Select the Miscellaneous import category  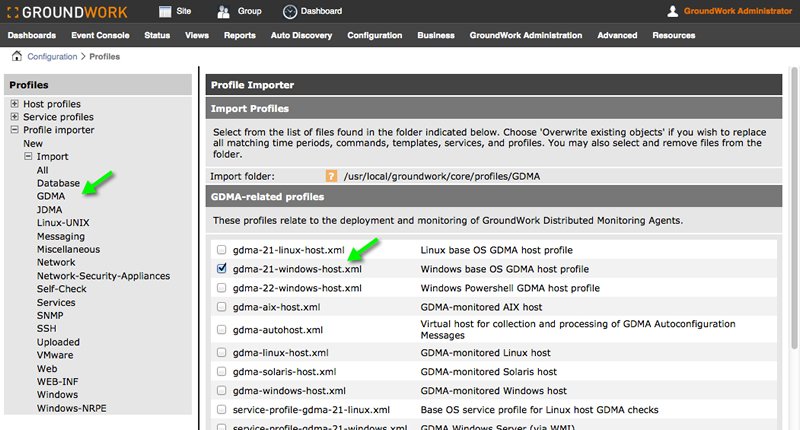68,249
